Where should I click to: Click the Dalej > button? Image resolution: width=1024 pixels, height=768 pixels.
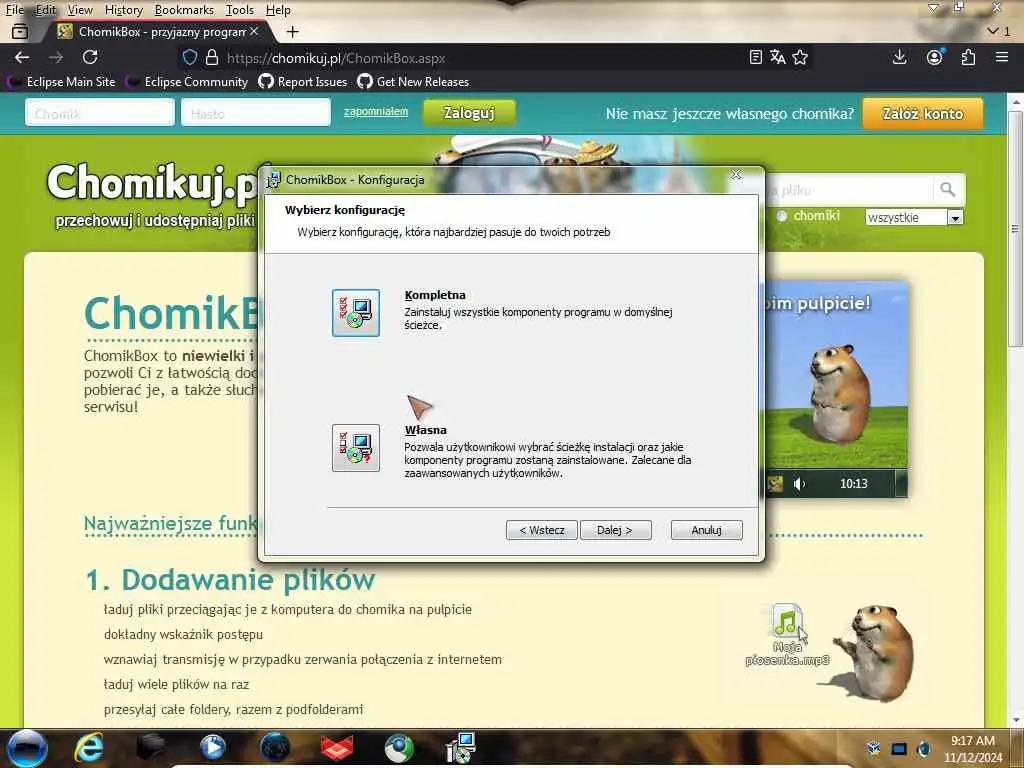pos(615,530)
